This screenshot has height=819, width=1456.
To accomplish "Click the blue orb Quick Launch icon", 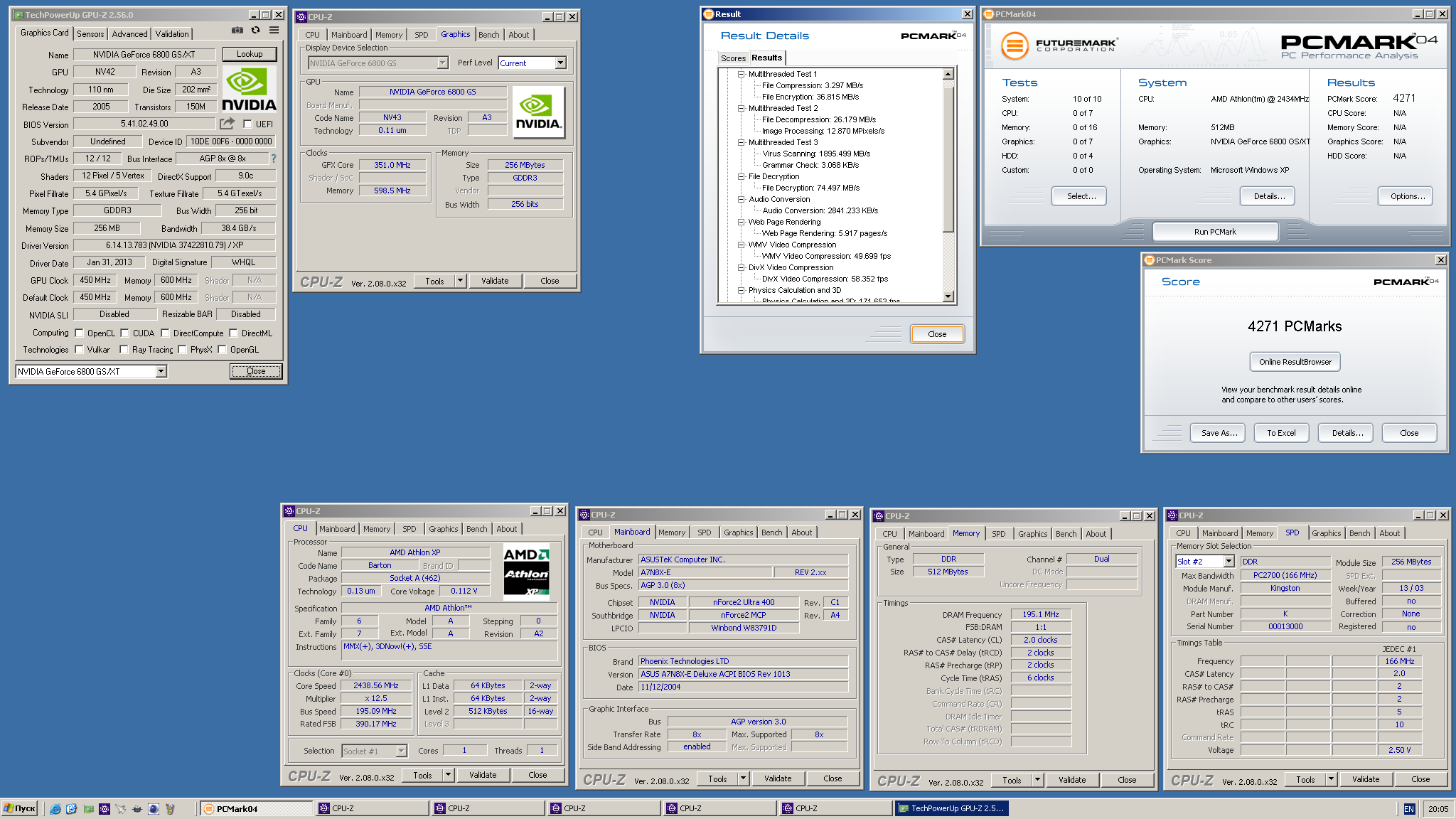I will pos(153,808).
